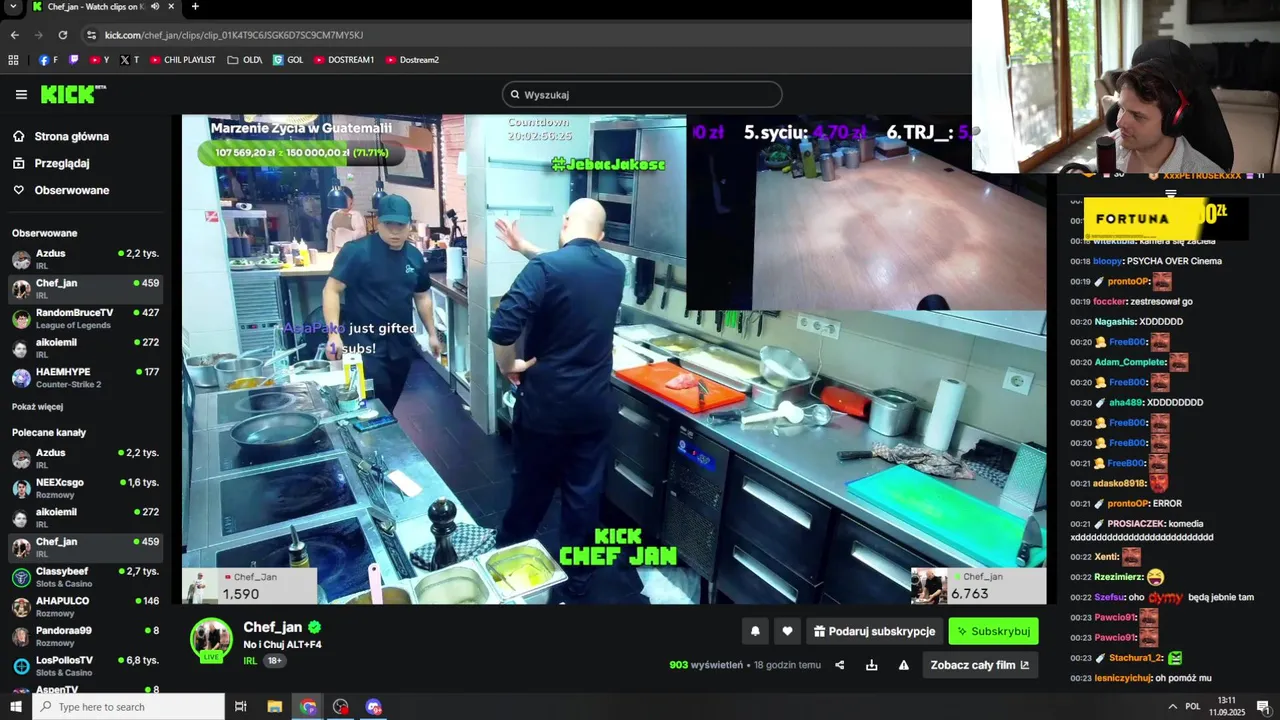Open site info icon in the address bar
Image resolution: width=1280 pixels, height=720 pixels.
tap(91, 35)
